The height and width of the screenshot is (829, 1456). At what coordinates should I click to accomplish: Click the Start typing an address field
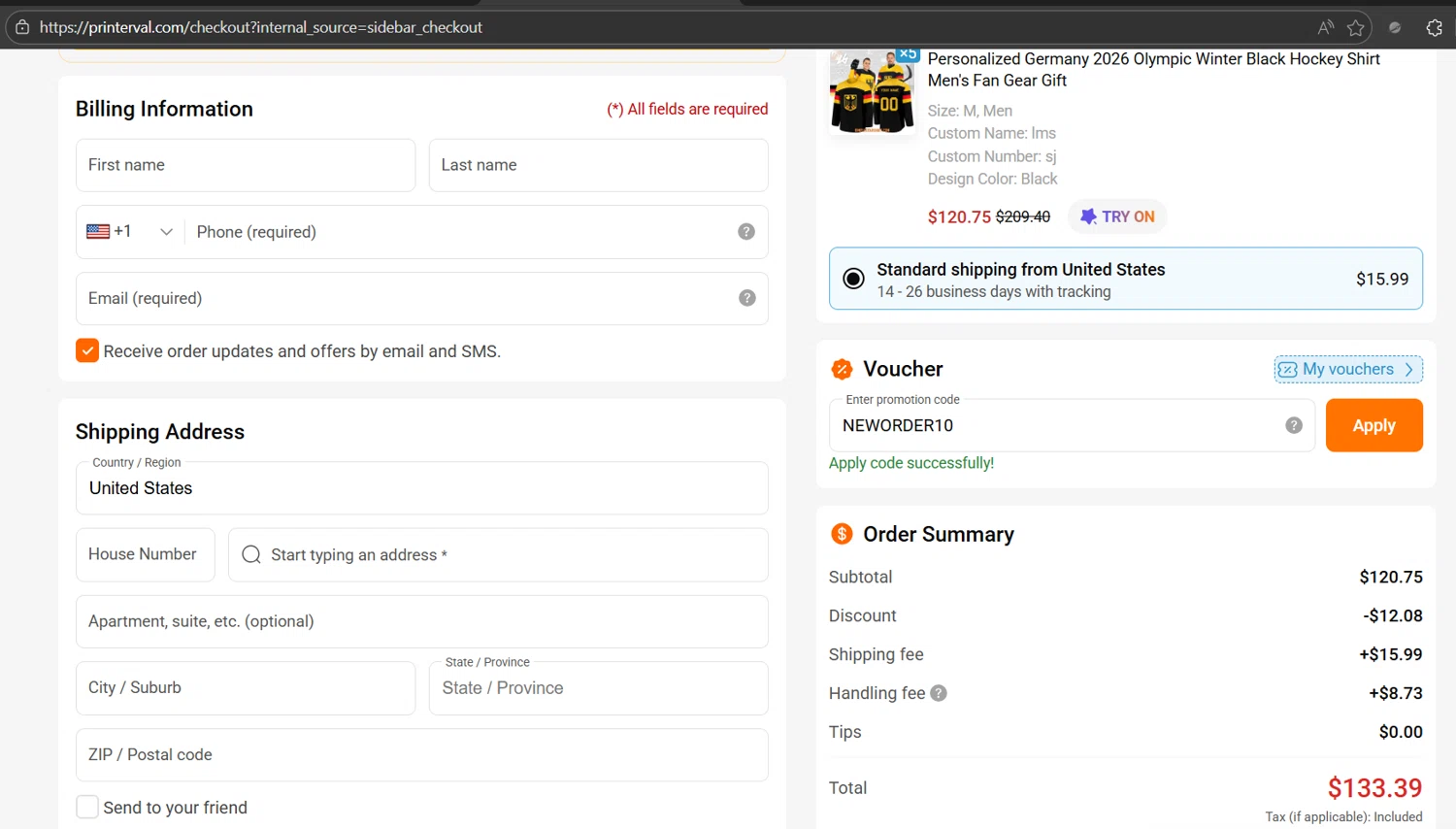[x=499, y=555]
